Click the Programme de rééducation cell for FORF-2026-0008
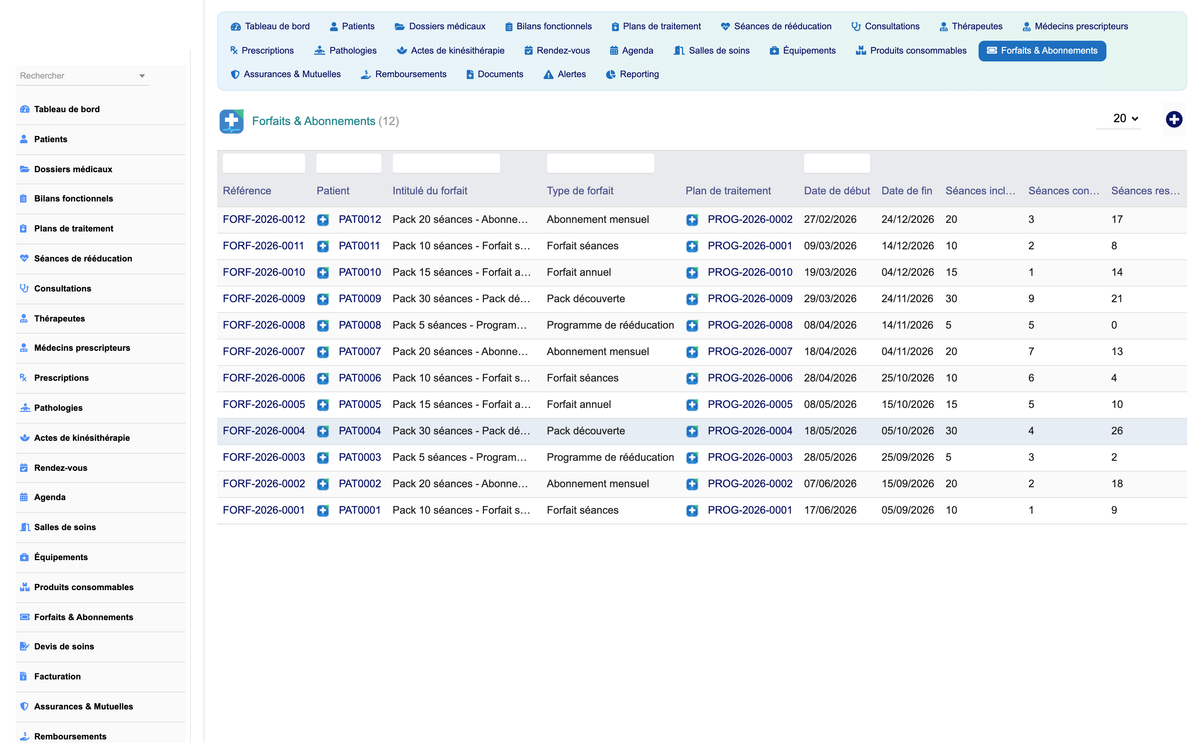 point(610,325)
